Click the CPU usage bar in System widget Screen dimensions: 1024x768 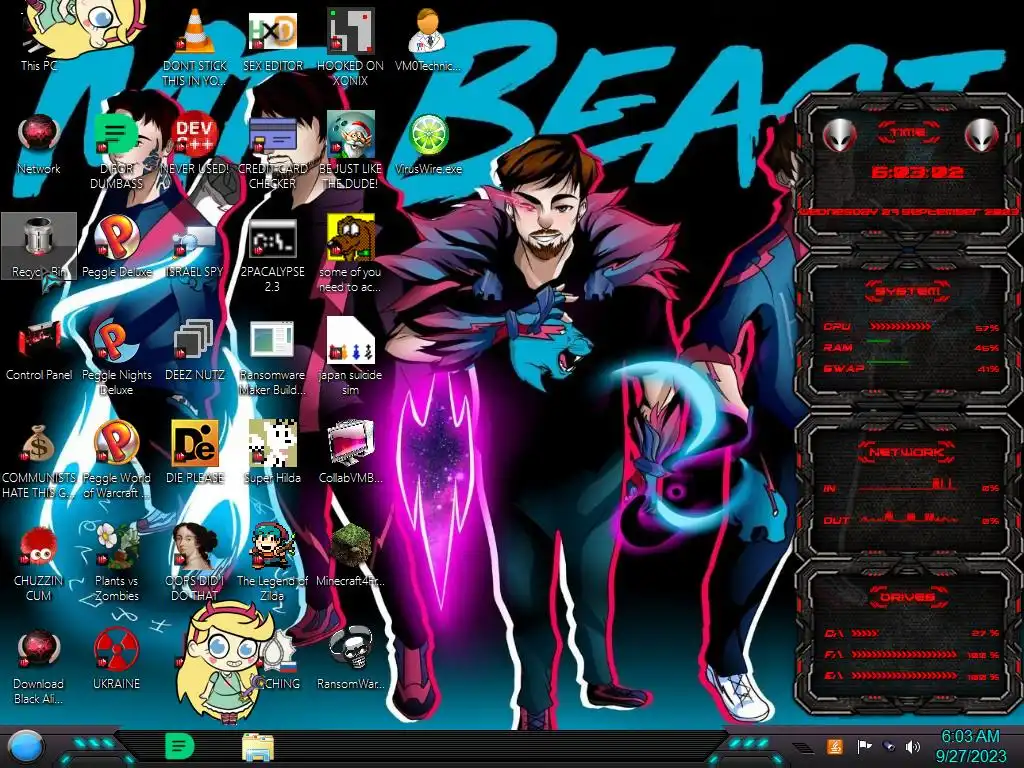(900, 327)
